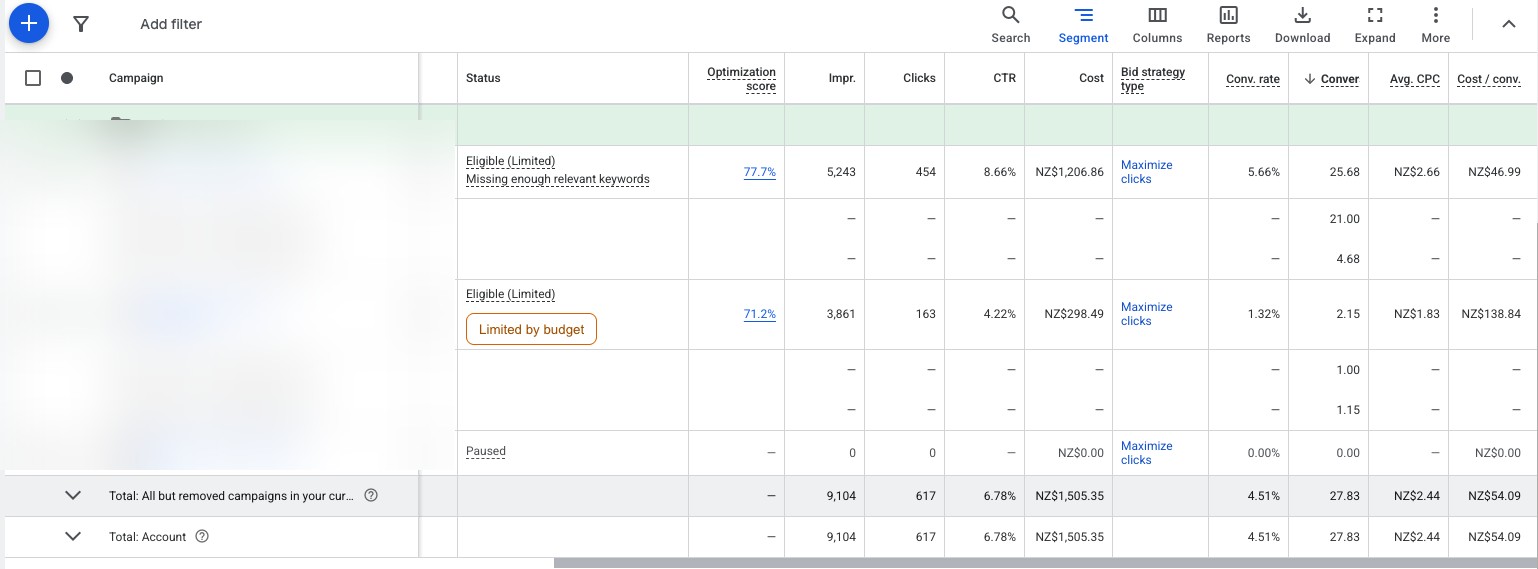1538x569 pixels.
Task: Open Maximize clicks link in NZ$298.49 row
Action: [x=1147, y=314]
